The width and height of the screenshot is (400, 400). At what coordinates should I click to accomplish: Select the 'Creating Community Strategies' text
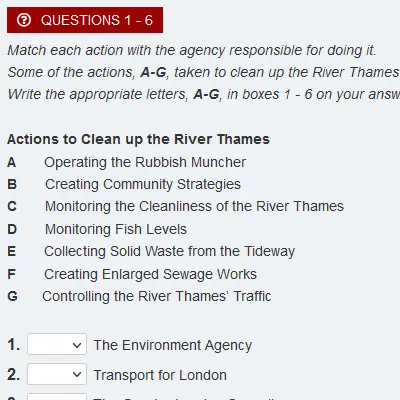click(x=143, y=184)
